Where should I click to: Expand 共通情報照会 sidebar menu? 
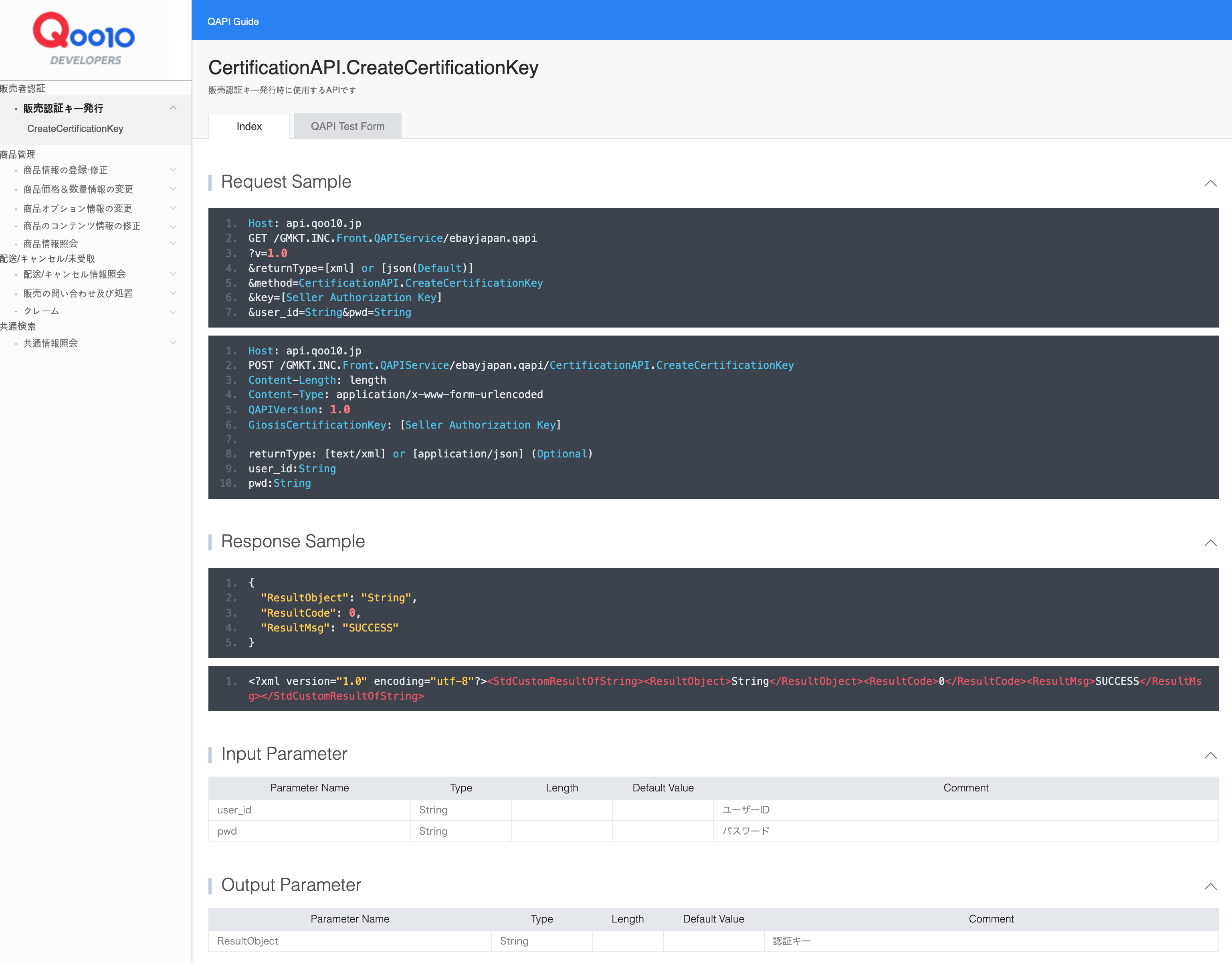[x=173, y=343]
